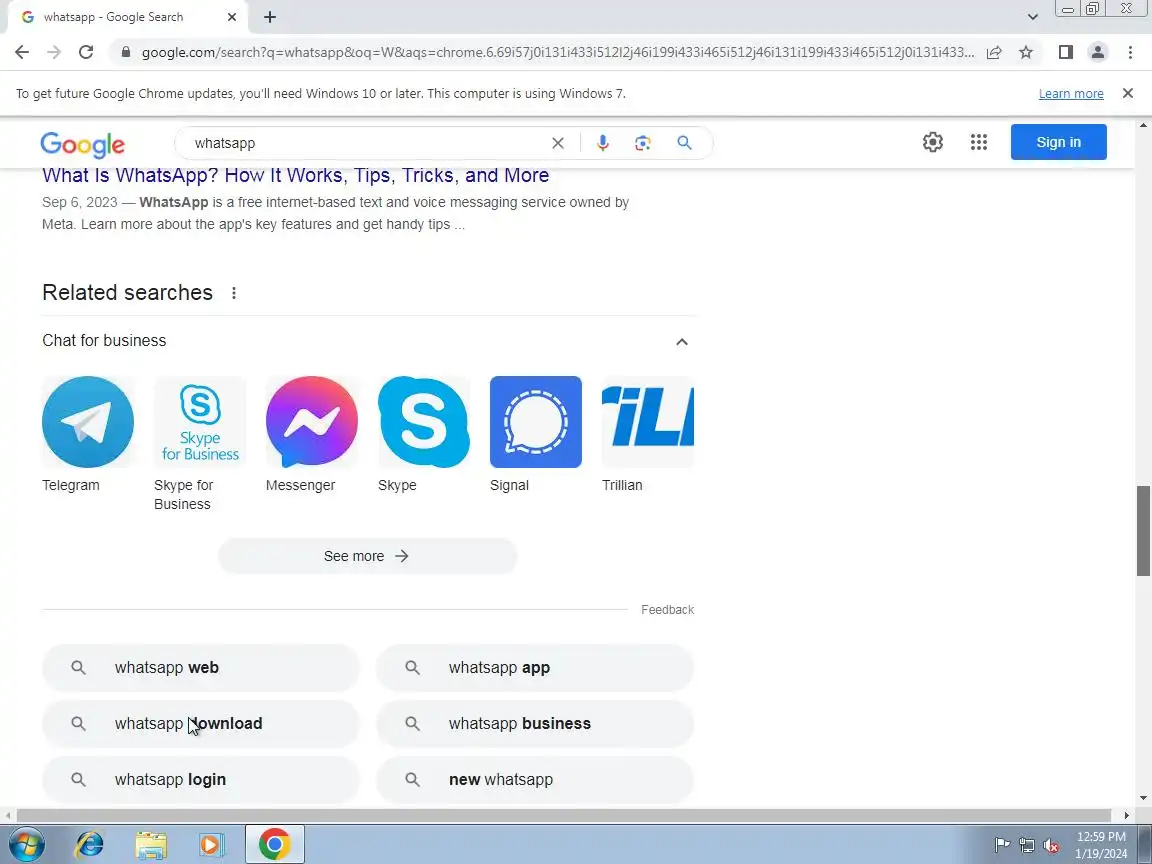Share this page from the address bar
Screen dimensions: 1152x864
994,52
